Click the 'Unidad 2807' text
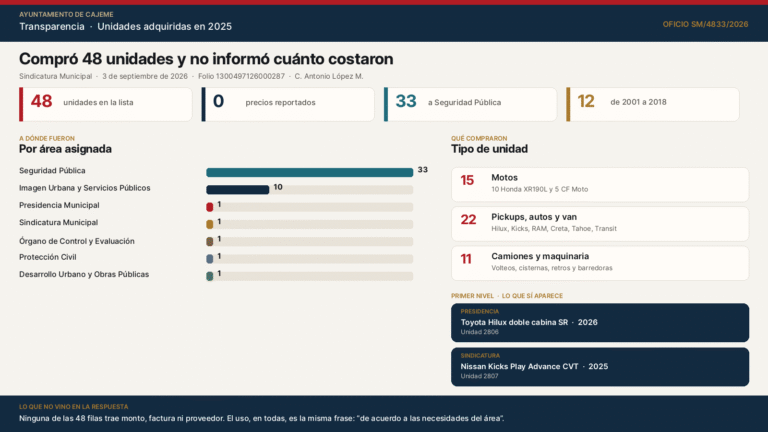 (480, 376)
